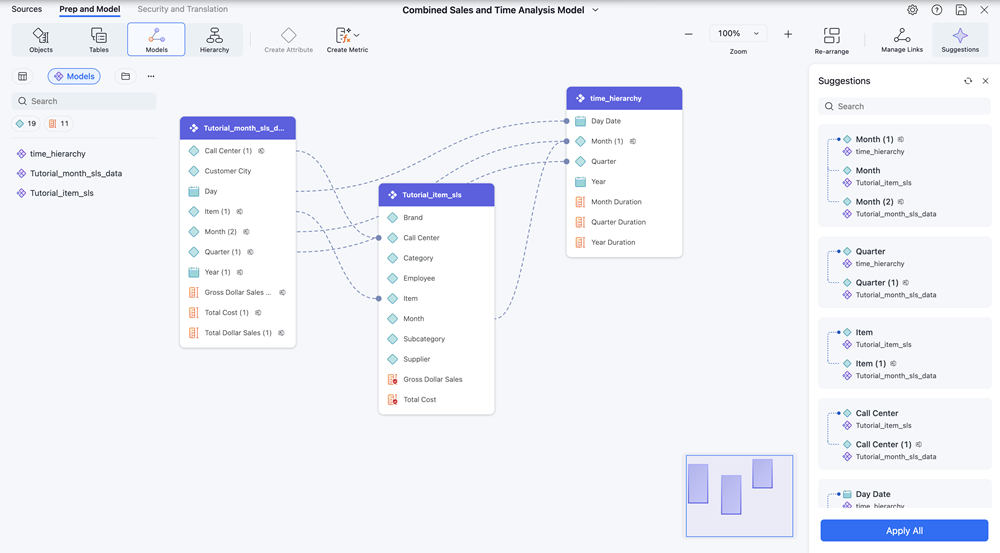The image size is (1000, 553).
Task: Click the Apply All button
Action: click(x=904, y=531)
